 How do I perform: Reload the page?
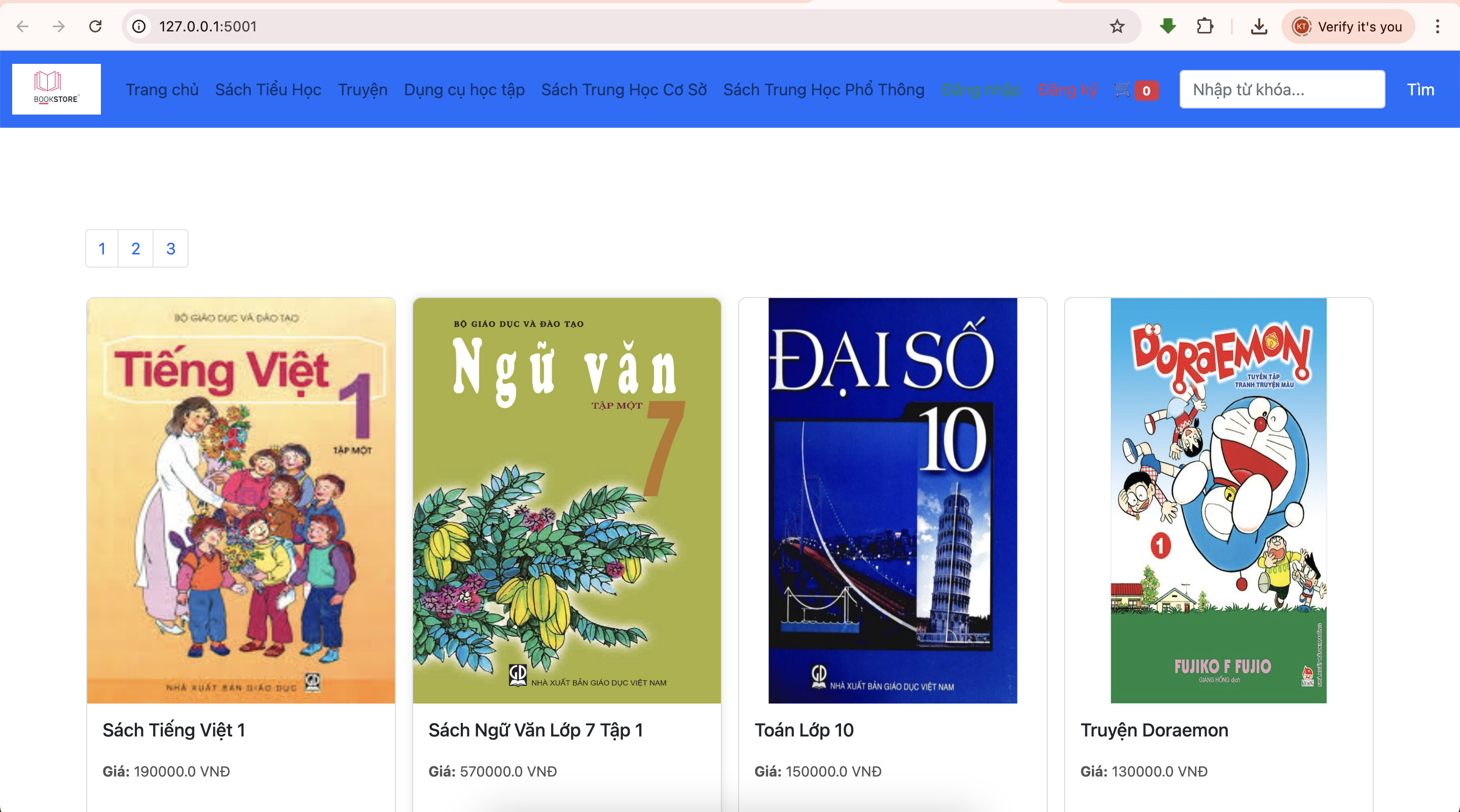pyautogui.click(x=95, y=26)
